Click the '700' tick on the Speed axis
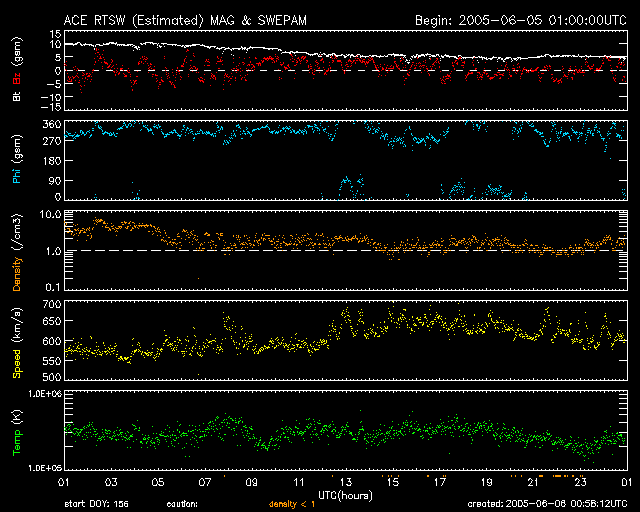The height and width of the screenshot is (512, 640). [x=52, y=304]
